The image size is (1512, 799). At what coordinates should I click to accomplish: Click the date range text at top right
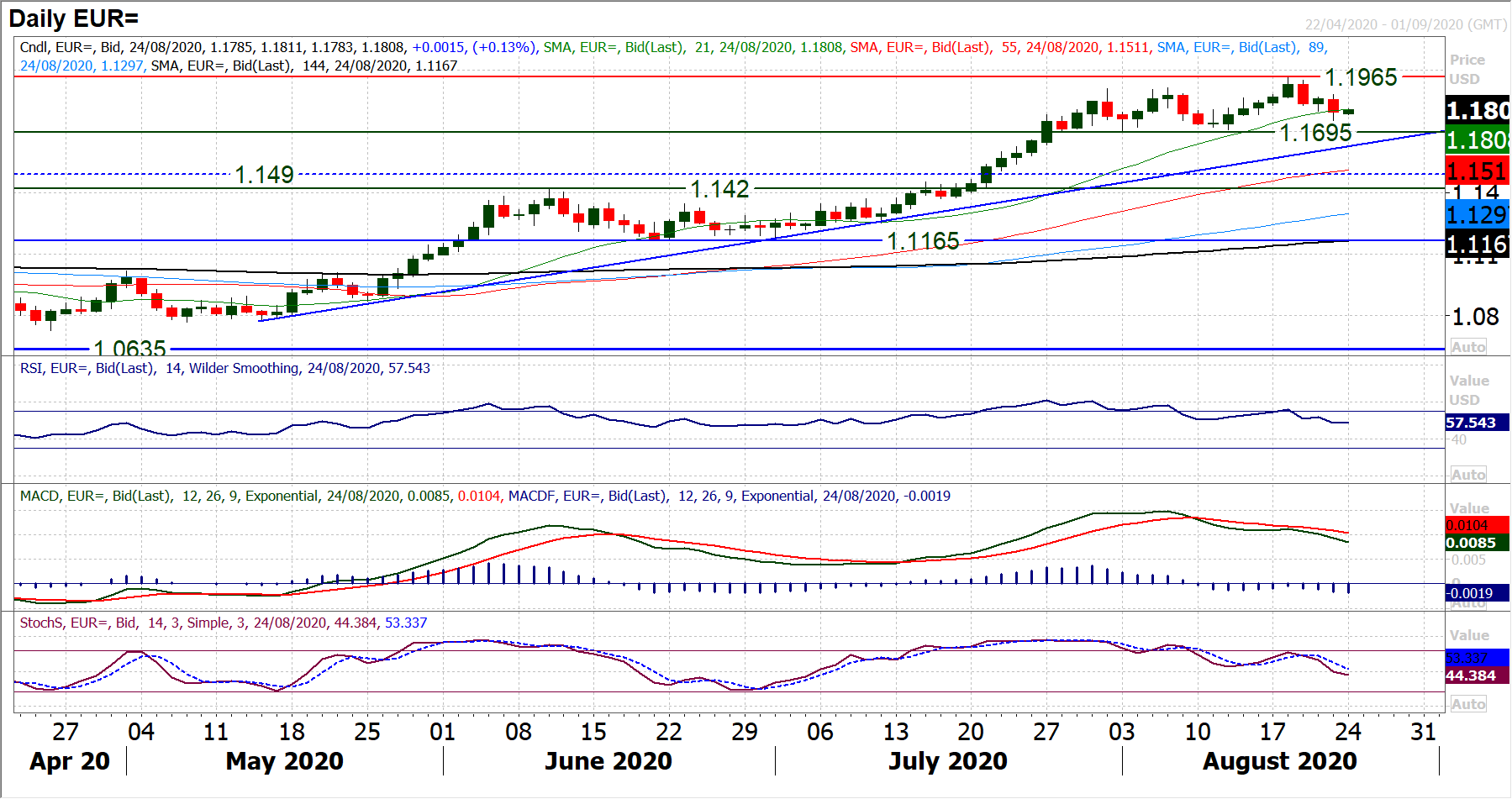1405,24
